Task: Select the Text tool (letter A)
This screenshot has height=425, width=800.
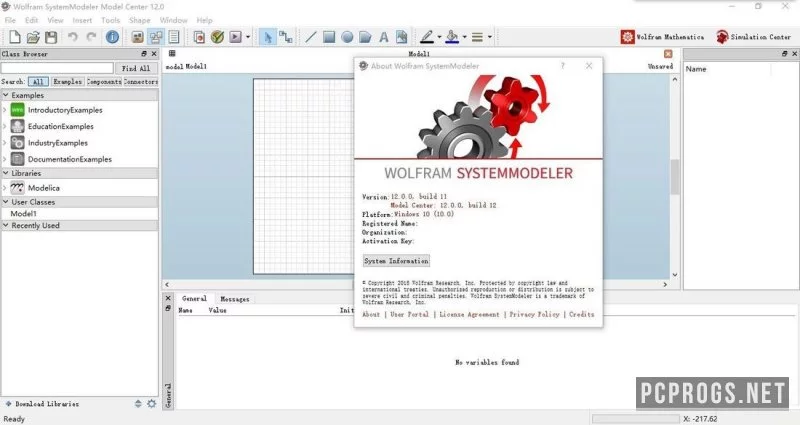Action: (384, 37)
